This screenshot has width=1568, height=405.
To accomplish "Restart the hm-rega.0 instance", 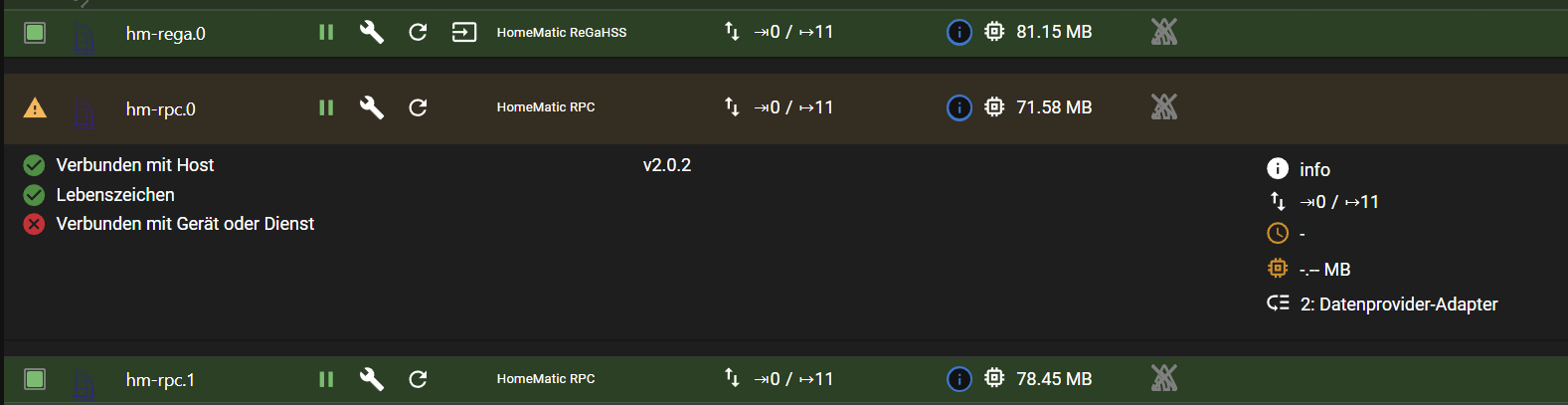I will [x=418, y=33].
